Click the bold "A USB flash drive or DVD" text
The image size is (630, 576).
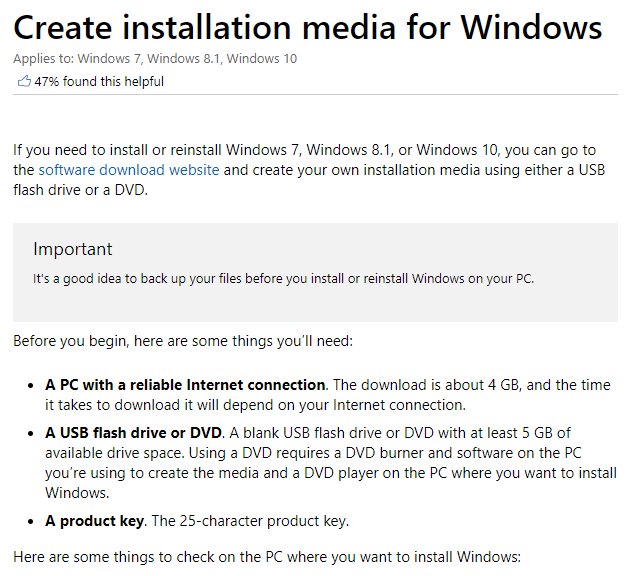point(130,433)
